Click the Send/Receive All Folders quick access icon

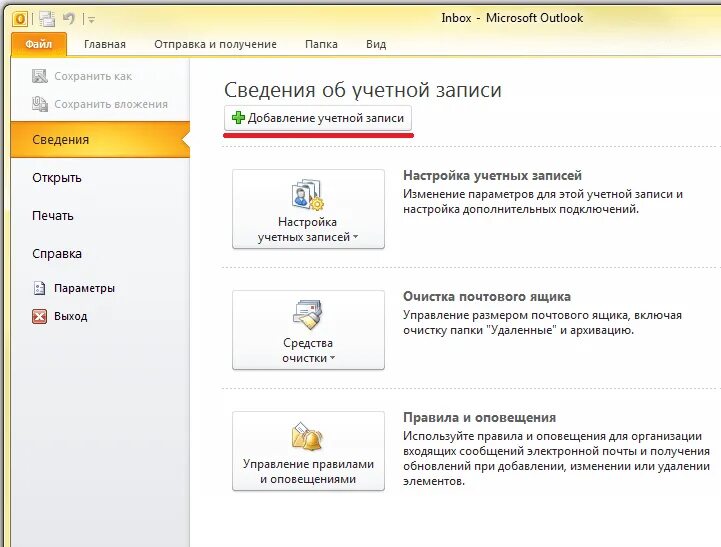(x=46, y=19)
